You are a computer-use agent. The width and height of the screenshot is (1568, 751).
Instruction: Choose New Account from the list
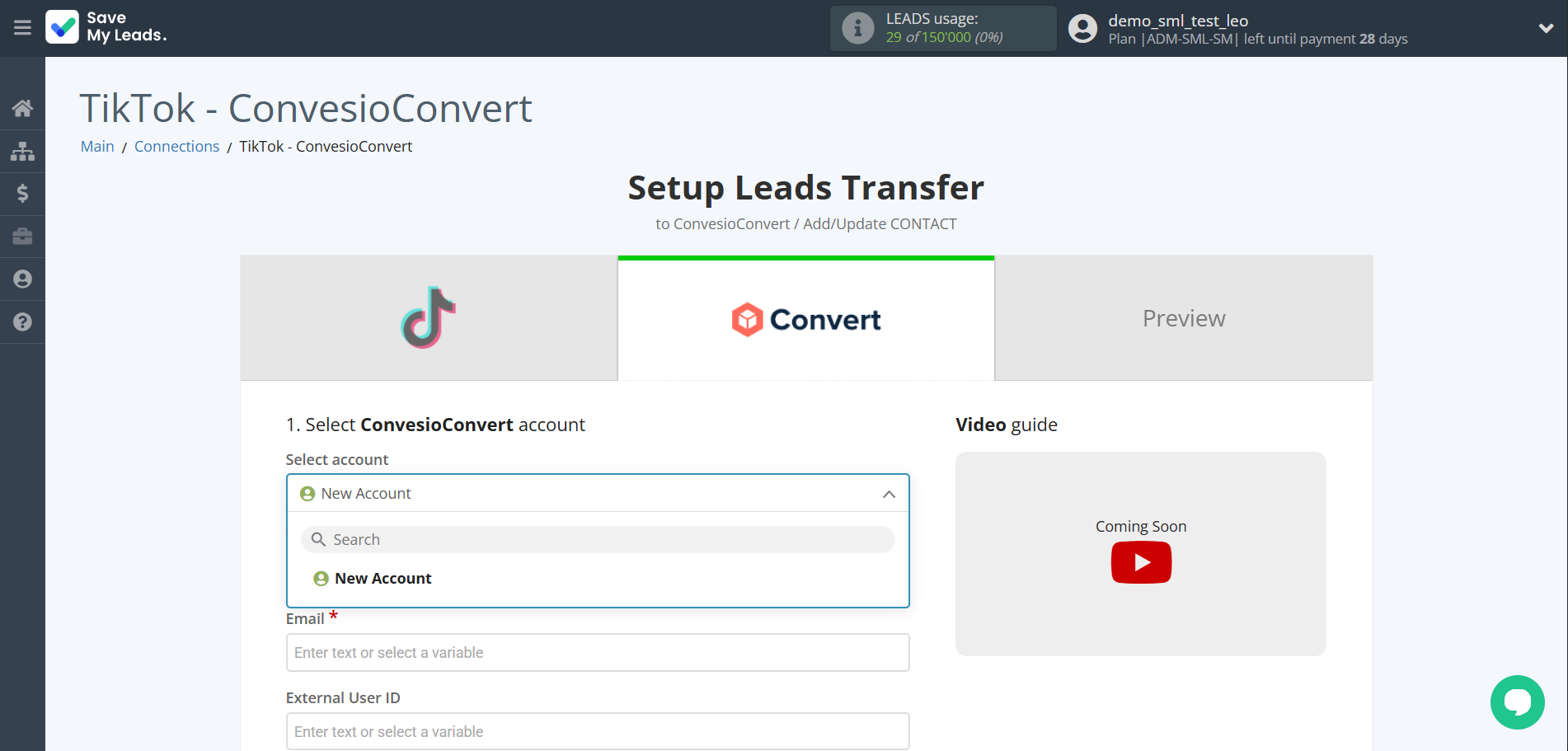(598, 579)
